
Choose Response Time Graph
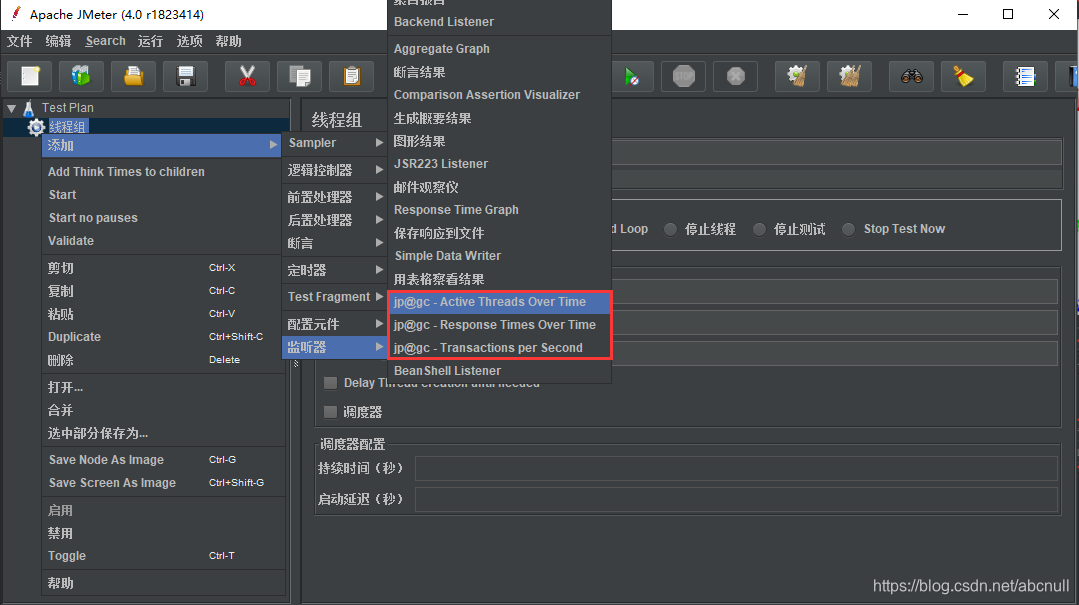coord(500,210)
